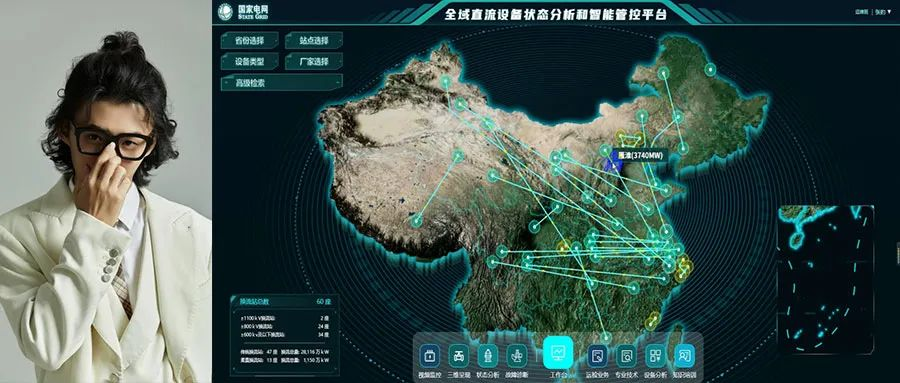Click the highlighted 工作台 workbench icon
900x383 pixels.
[x=558, y=352]
